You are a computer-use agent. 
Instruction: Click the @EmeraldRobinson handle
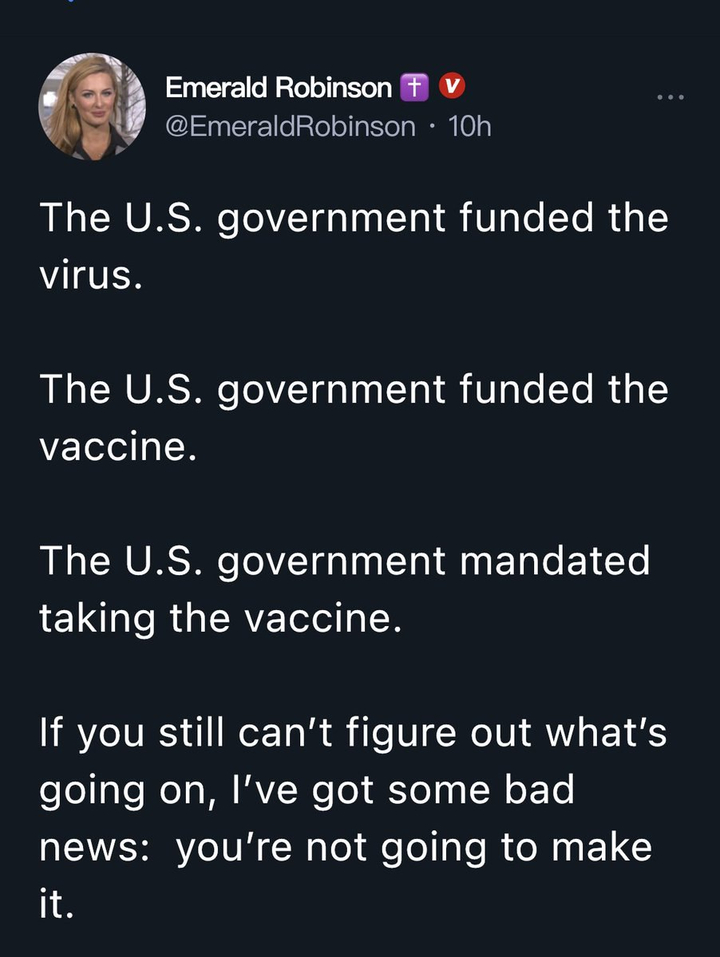(x=290, y=126)
